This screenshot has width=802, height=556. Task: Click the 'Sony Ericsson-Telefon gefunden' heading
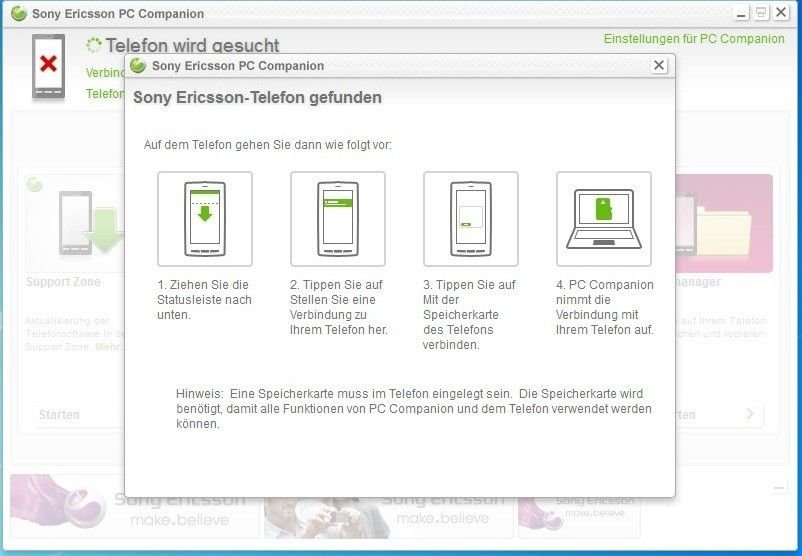click(257, 98)
